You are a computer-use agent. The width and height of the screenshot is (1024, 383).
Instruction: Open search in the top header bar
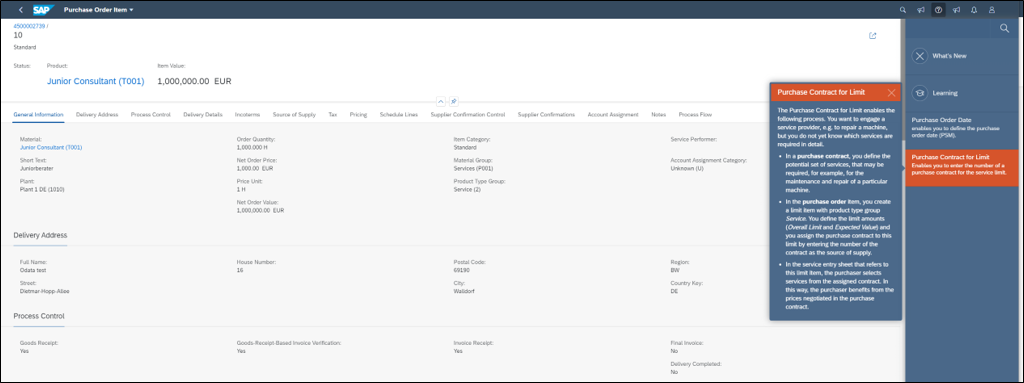pyautogui.click(x=903, y=10)
